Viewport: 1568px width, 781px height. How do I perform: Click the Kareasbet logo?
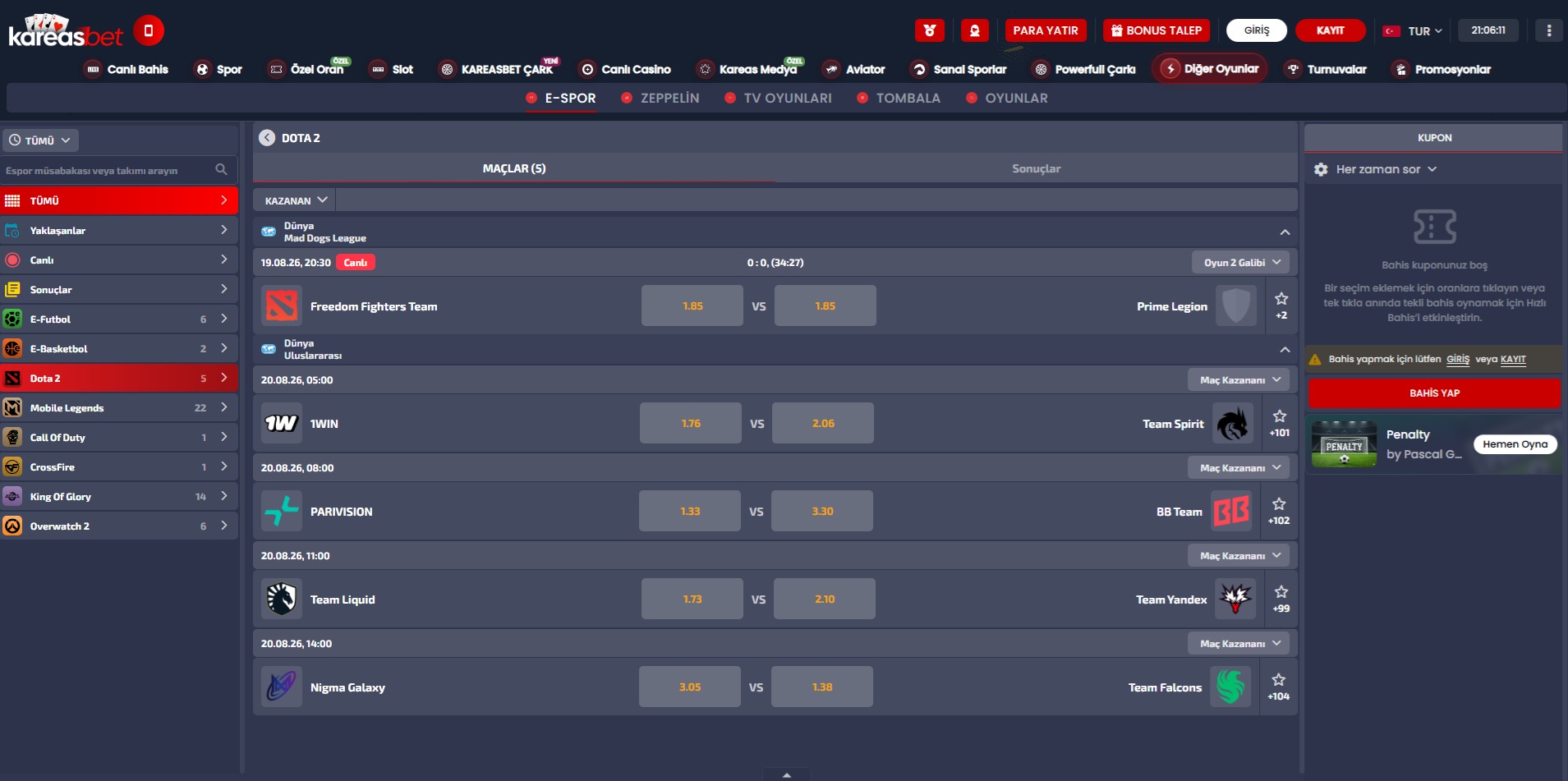65,31
